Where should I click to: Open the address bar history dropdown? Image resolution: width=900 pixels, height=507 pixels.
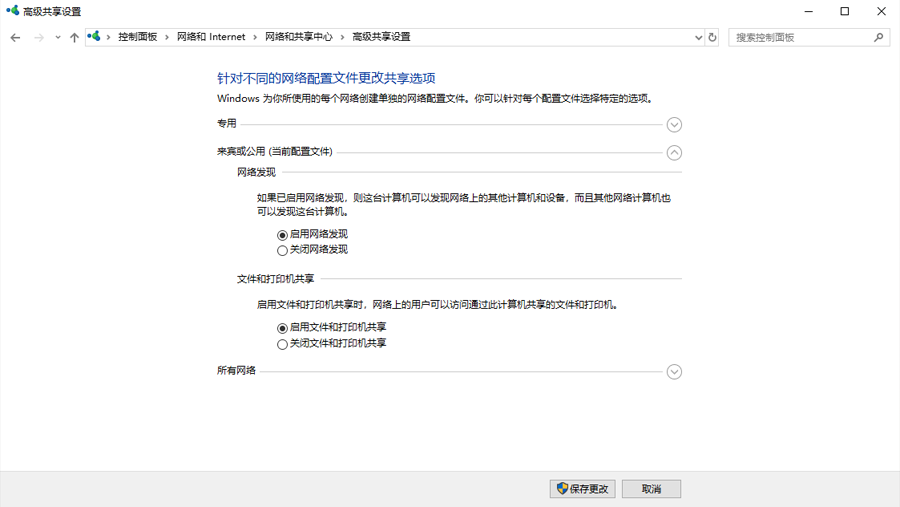(x=698, y=38)
